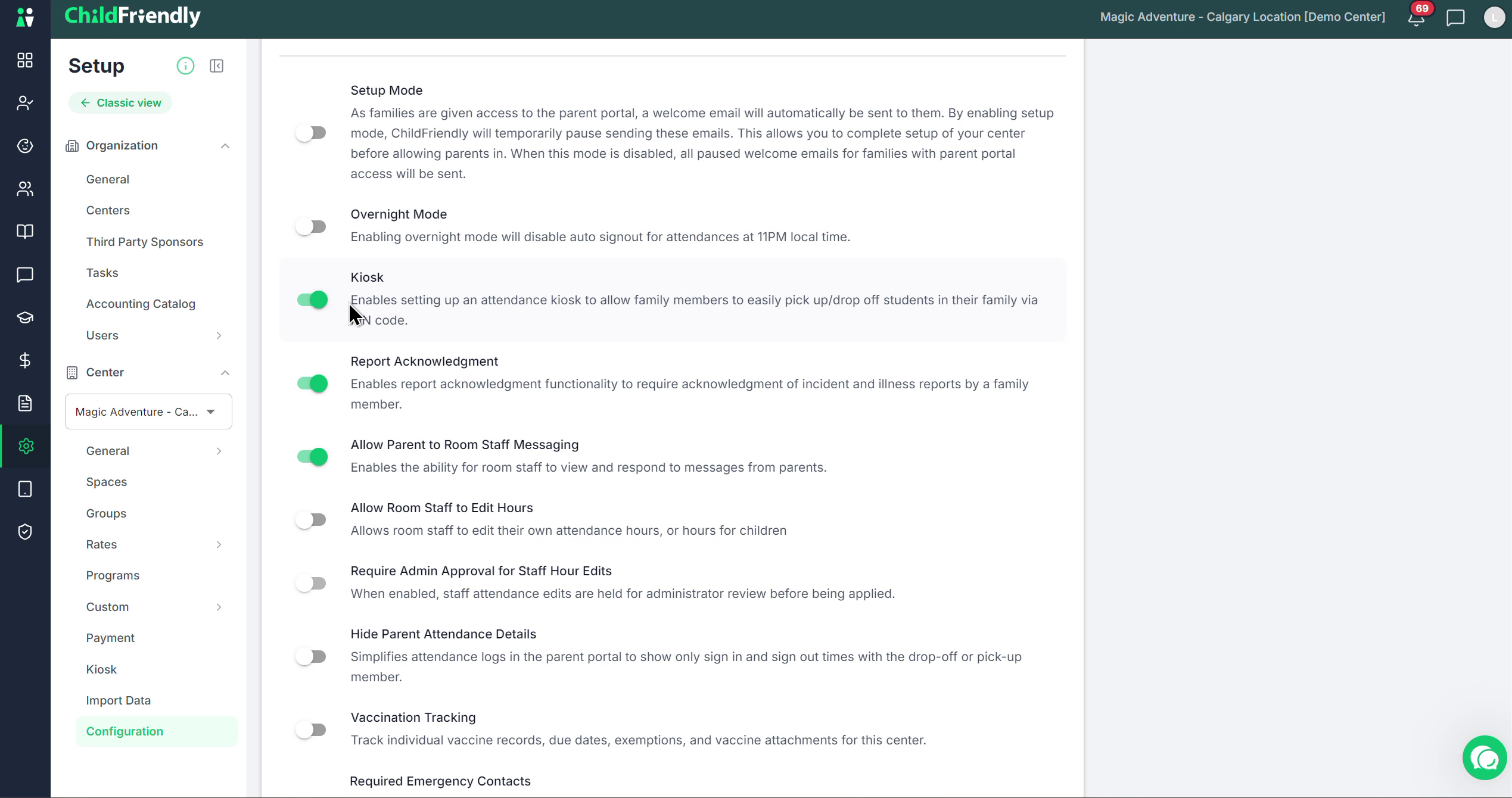
Task: Select Accounting Catalog in sidebar
Action: click(141, 304)
